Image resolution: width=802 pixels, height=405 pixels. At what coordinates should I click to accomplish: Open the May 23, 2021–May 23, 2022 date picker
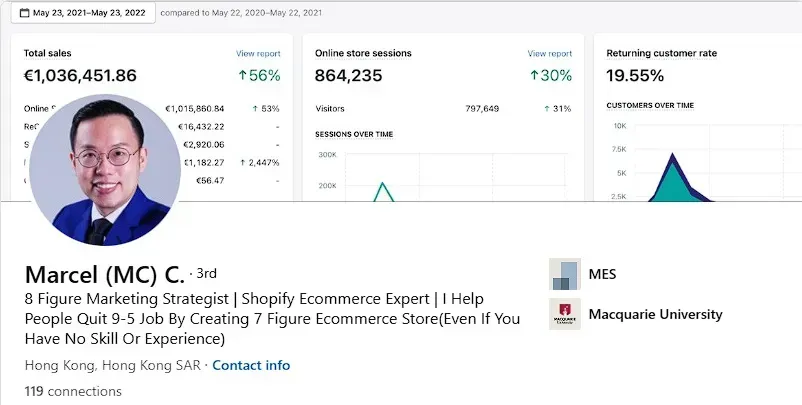[83, 13]
